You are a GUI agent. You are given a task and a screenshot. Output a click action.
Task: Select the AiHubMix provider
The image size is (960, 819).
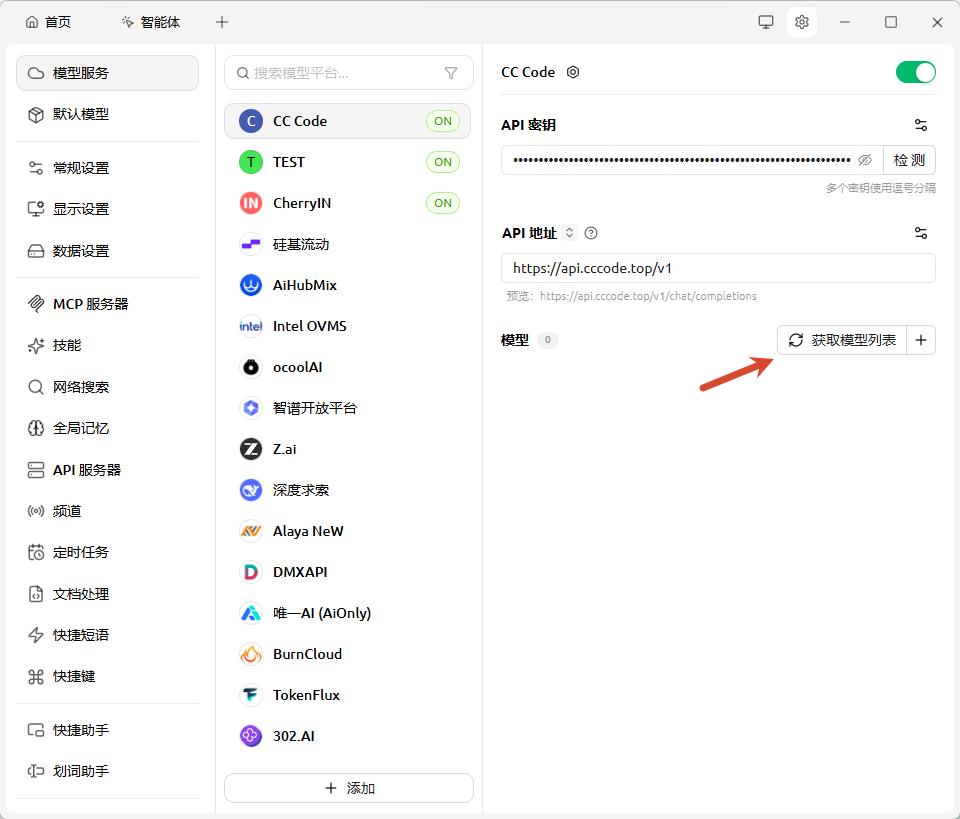pos(348,285)
